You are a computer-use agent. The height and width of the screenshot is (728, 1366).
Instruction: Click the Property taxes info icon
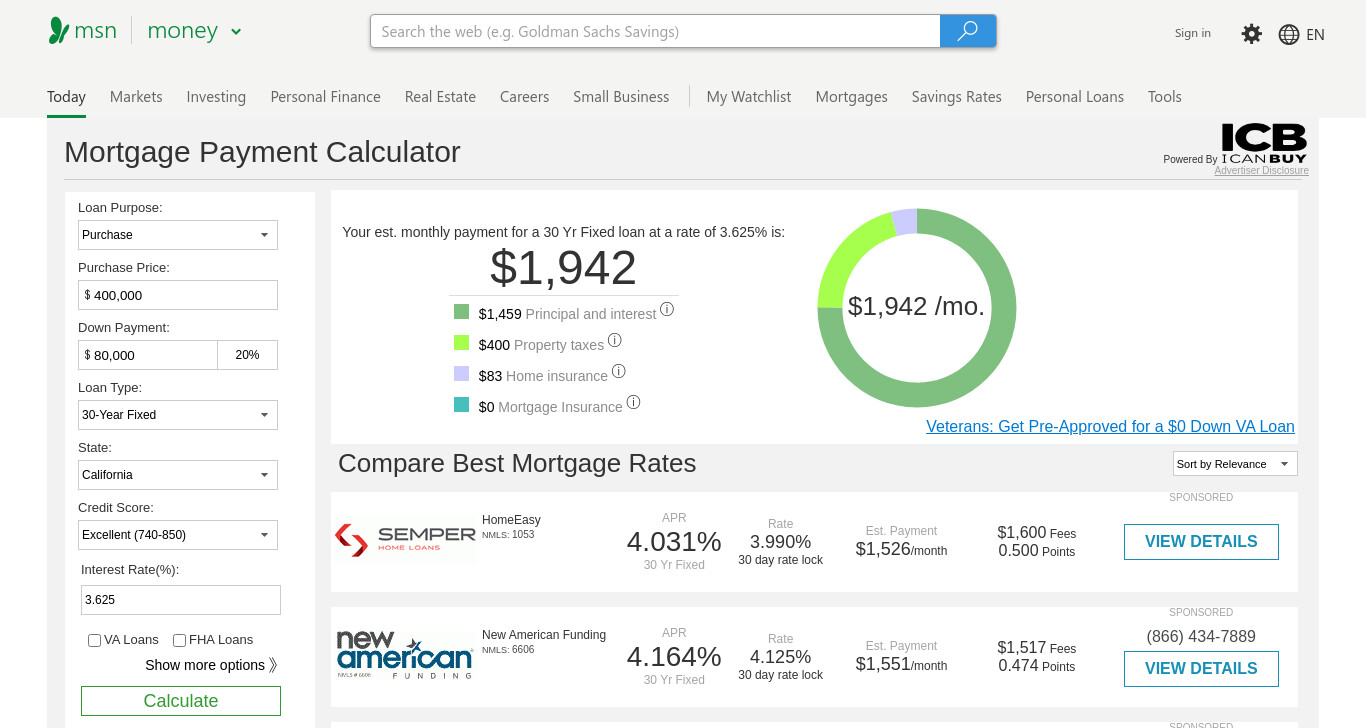(x=615, y=340)
